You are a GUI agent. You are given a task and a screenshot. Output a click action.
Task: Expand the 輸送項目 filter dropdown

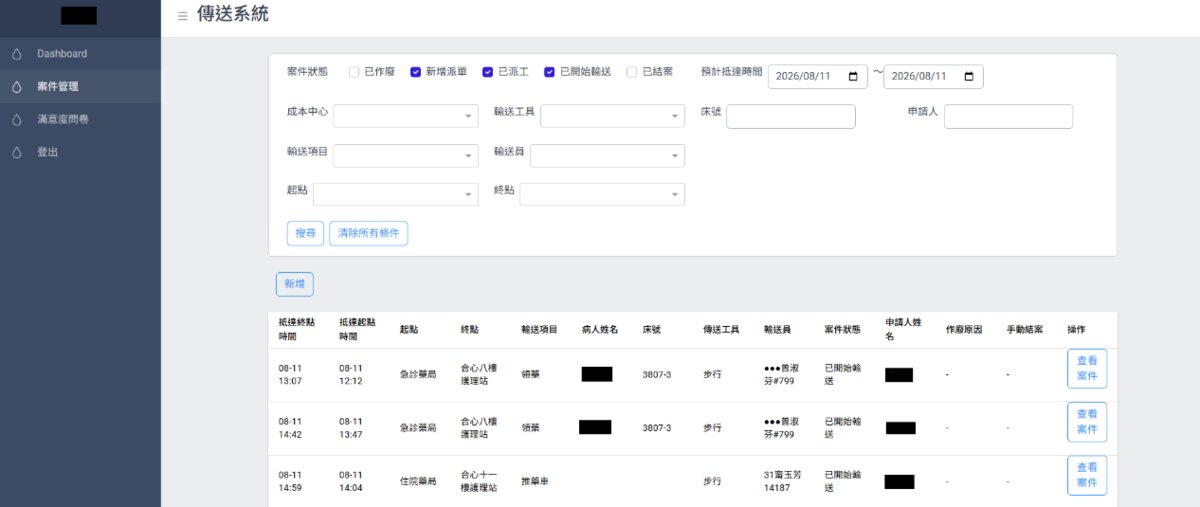point(406,156)
